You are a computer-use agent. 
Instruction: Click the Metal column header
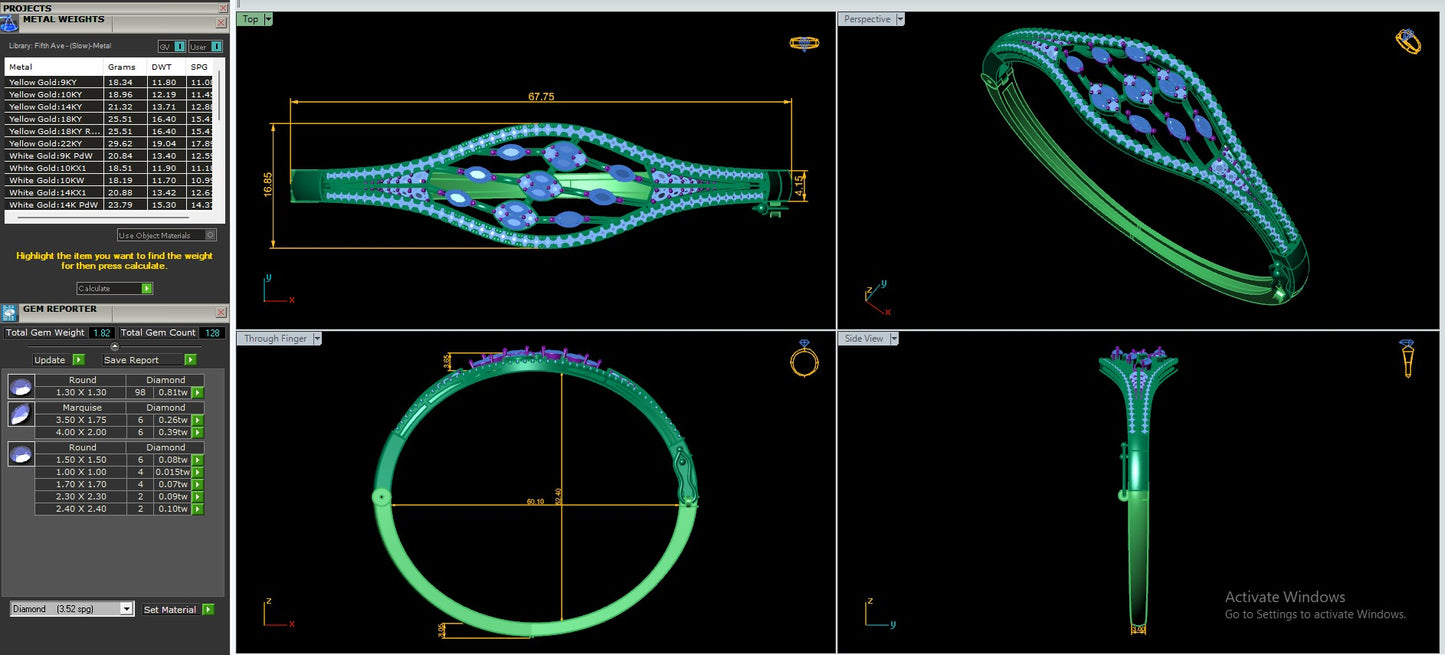[x=54, y=67]
